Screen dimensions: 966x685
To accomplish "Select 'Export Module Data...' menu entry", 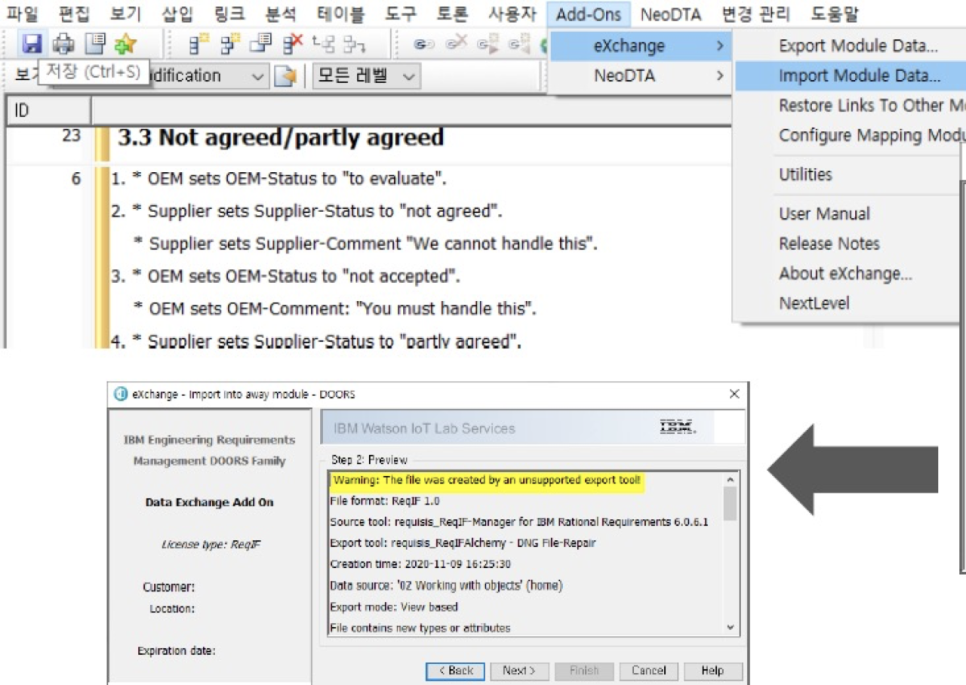I will coord(858,46).
